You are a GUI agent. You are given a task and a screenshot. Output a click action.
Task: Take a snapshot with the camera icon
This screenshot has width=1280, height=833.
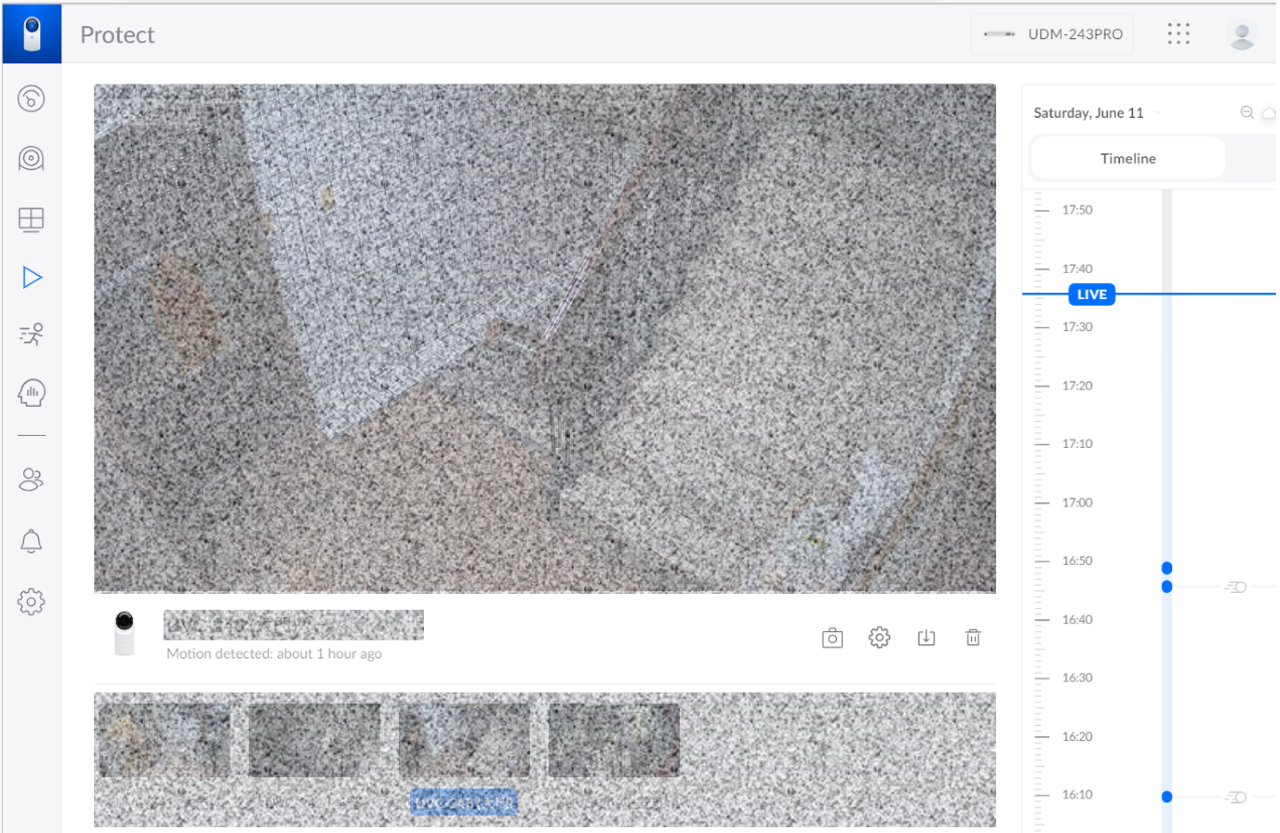[x=832, y=638]
